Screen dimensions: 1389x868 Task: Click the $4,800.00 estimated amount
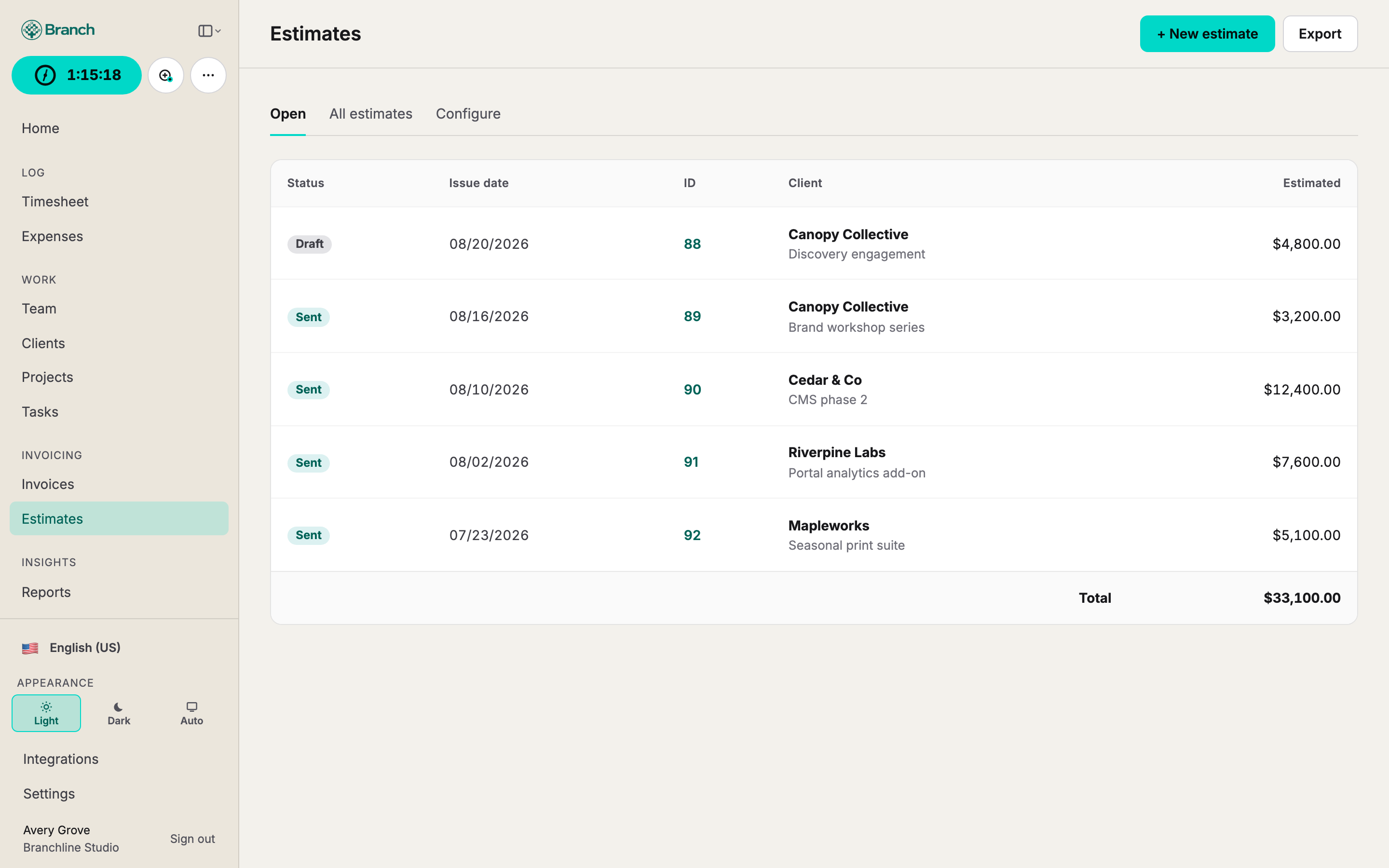[x=1307, y=244]
